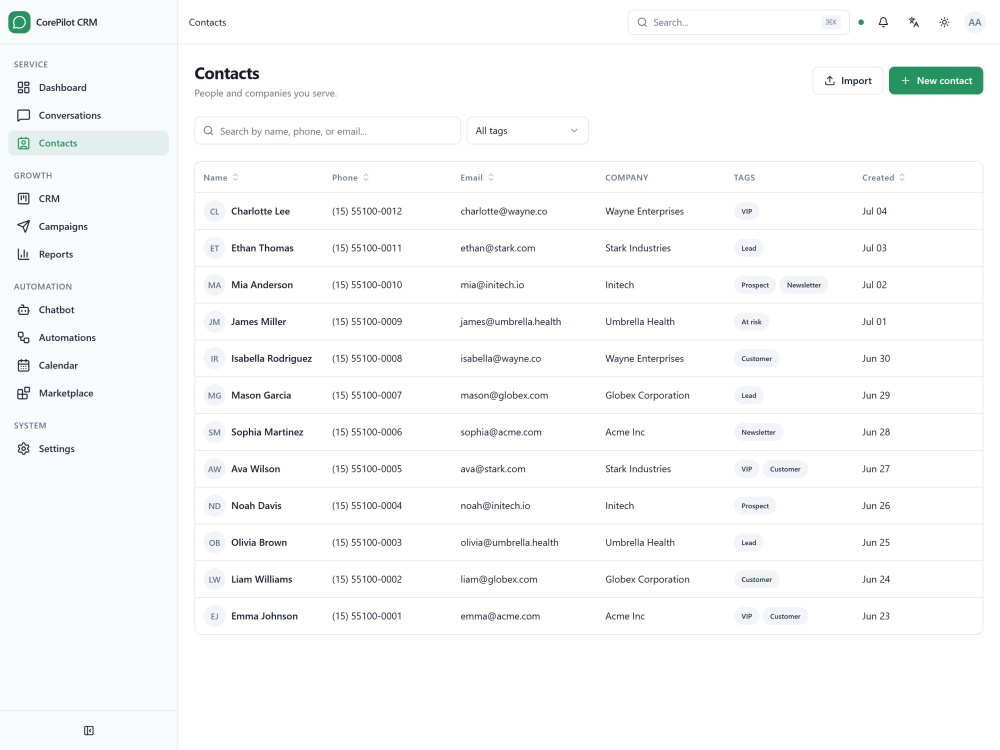Click the global search magnifier icon
This screenshot has width=1000, height=750.
642,22
